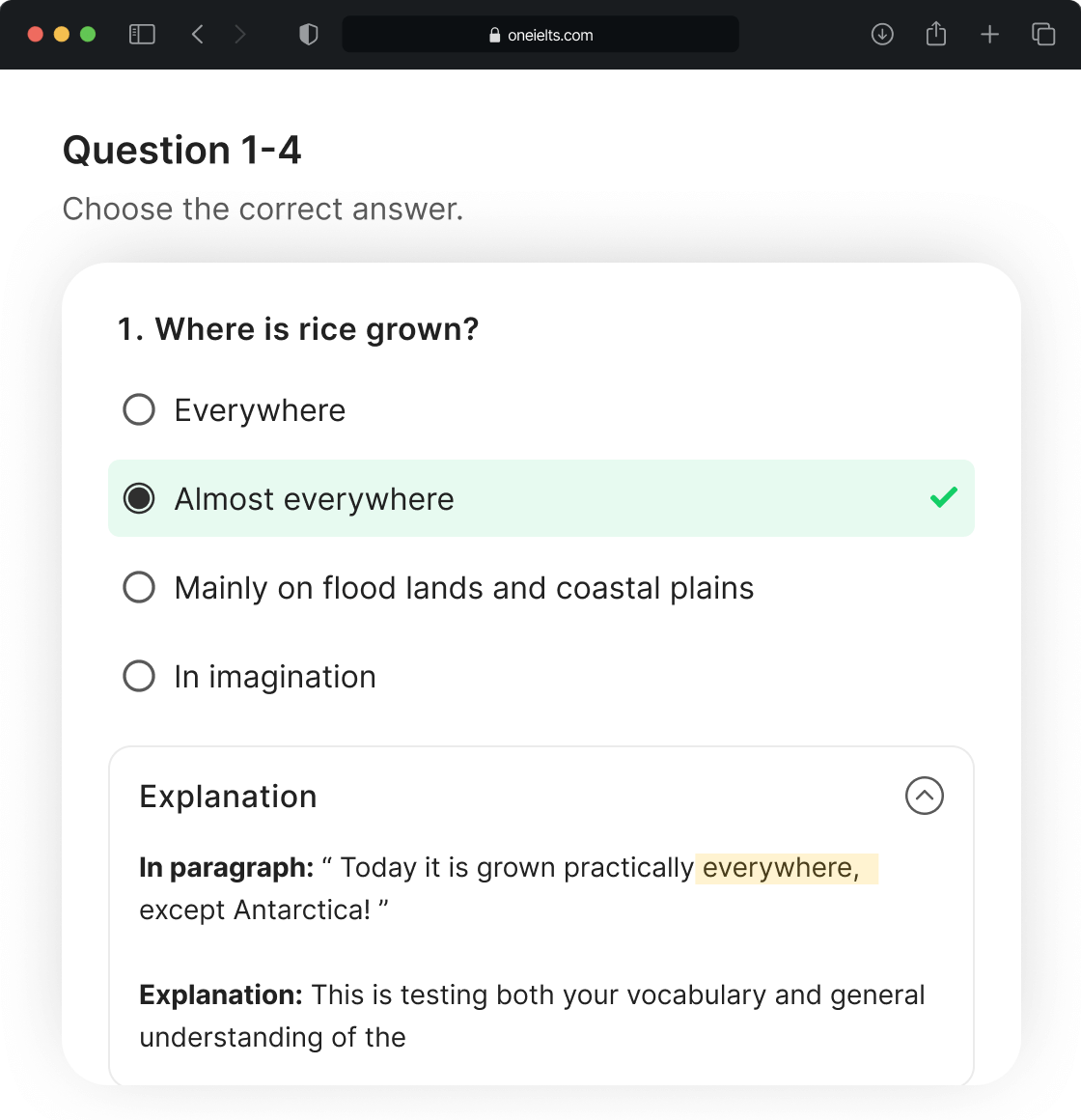Click the Question 1-4 heading
The width and height of the screenshot is (1081, 1120).
tap(181, 151)
